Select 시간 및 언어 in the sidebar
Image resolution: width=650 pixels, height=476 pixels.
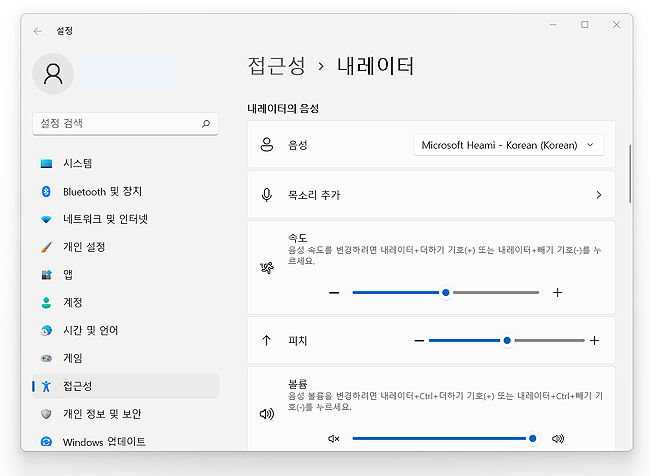coord(125,330)
